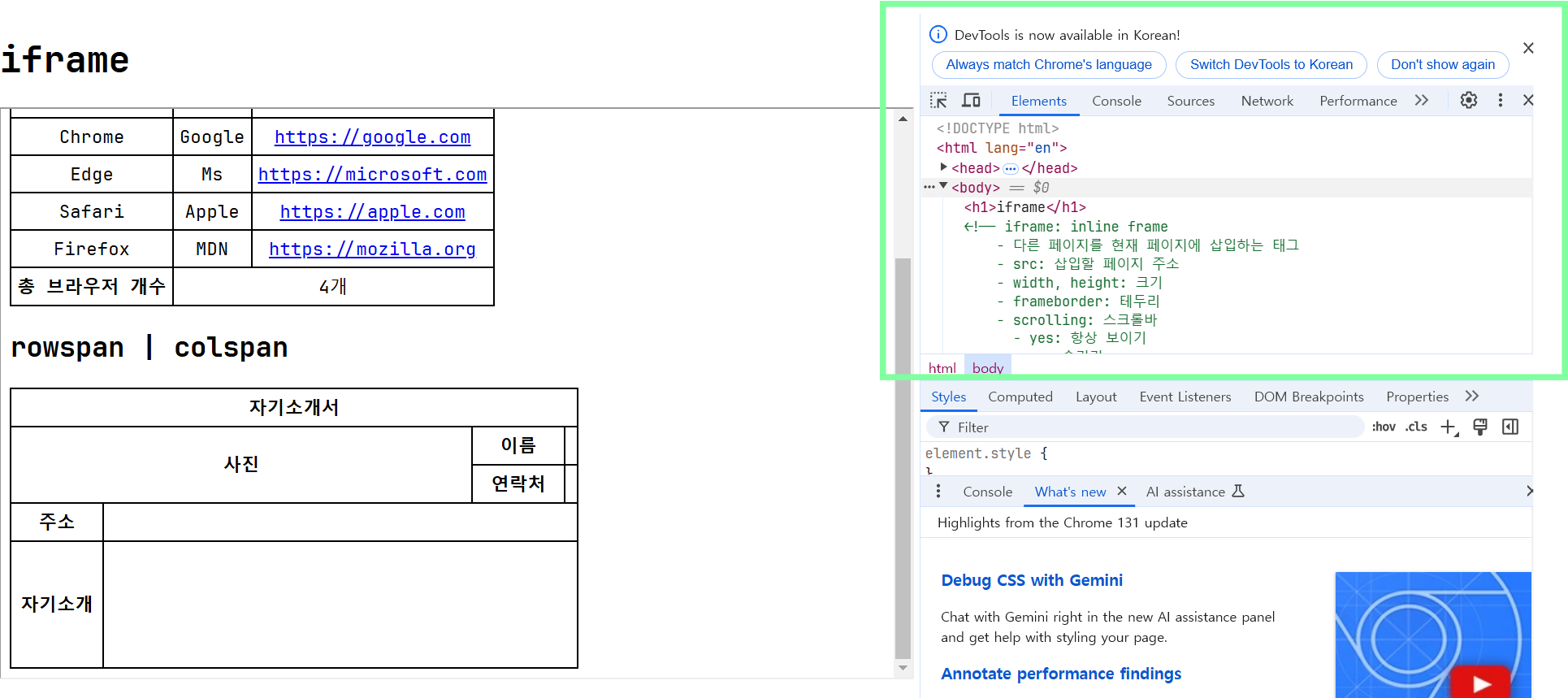The height and width of the screenshot is (698, 1568).
Task: Open the Network tab
Action: (x=1267, y=101)
